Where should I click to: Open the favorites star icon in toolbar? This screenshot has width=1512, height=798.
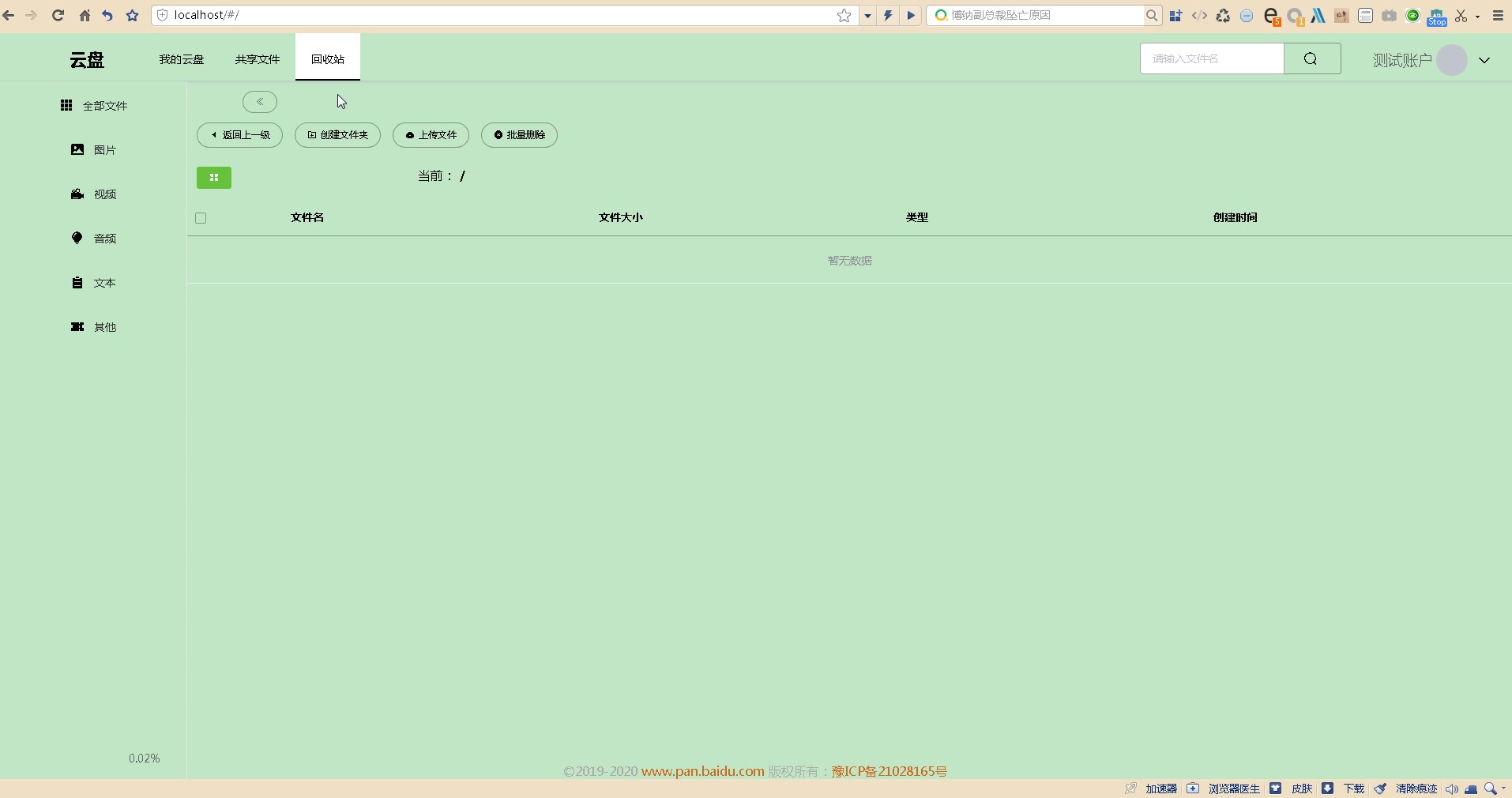coord(133,15)
